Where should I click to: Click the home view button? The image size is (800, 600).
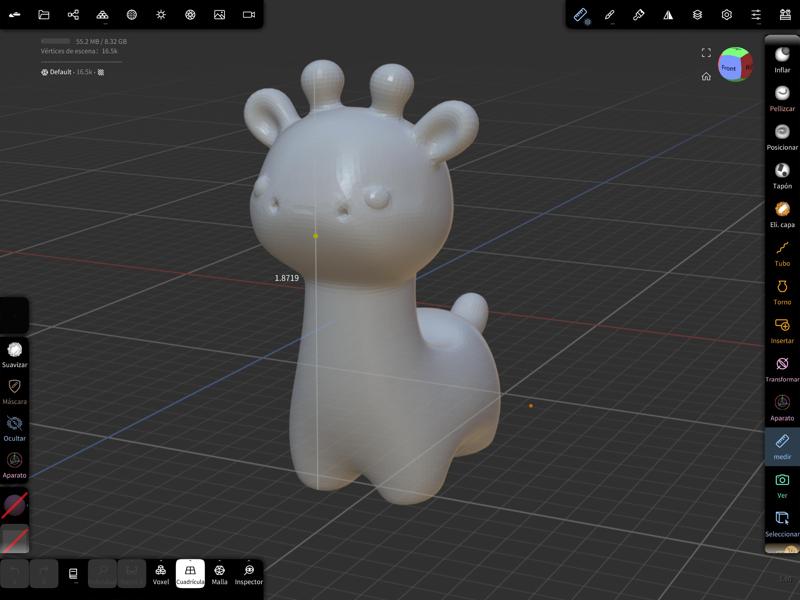pos(707,76)
